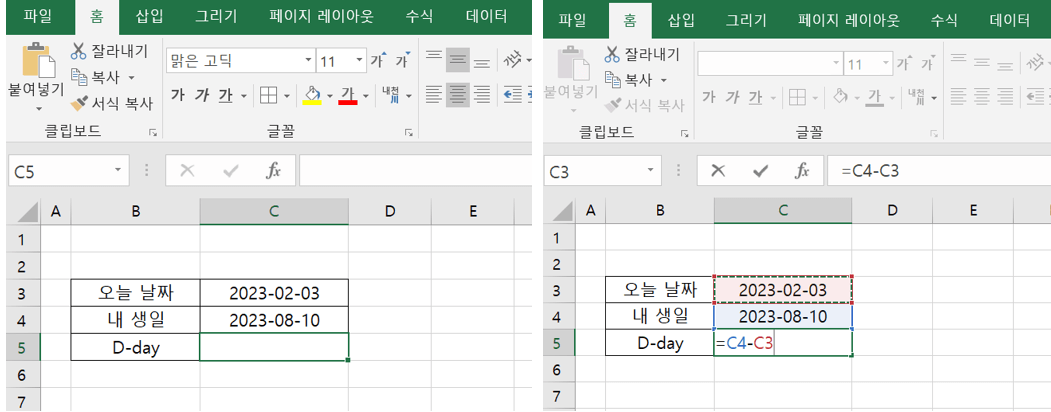Open the 수식 tab in left window

click(419, 16)
